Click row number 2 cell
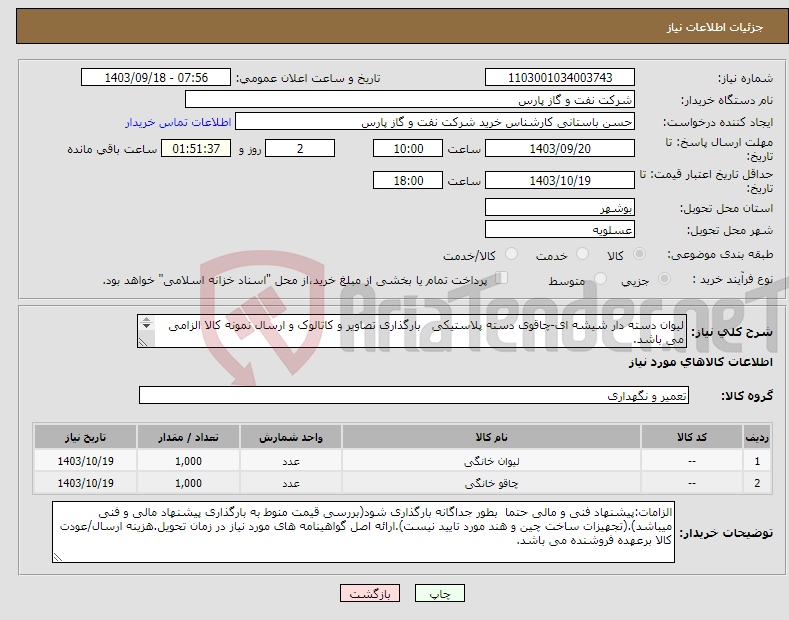Screen dimensions: 789x620 tap(757, 483)
